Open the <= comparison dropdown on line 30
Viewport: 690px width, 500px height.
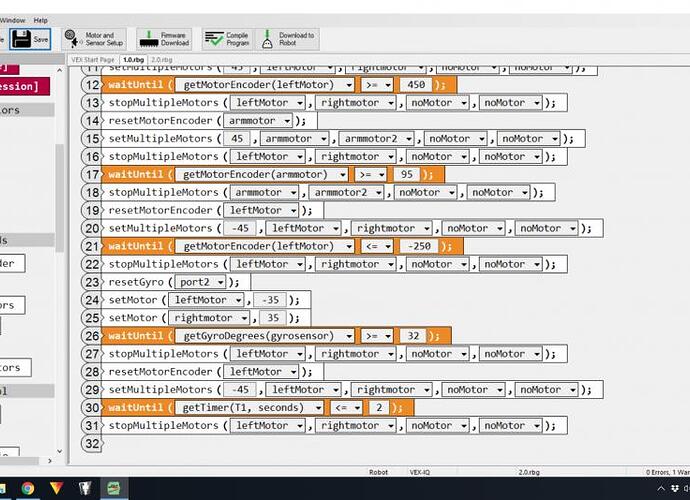346,408
